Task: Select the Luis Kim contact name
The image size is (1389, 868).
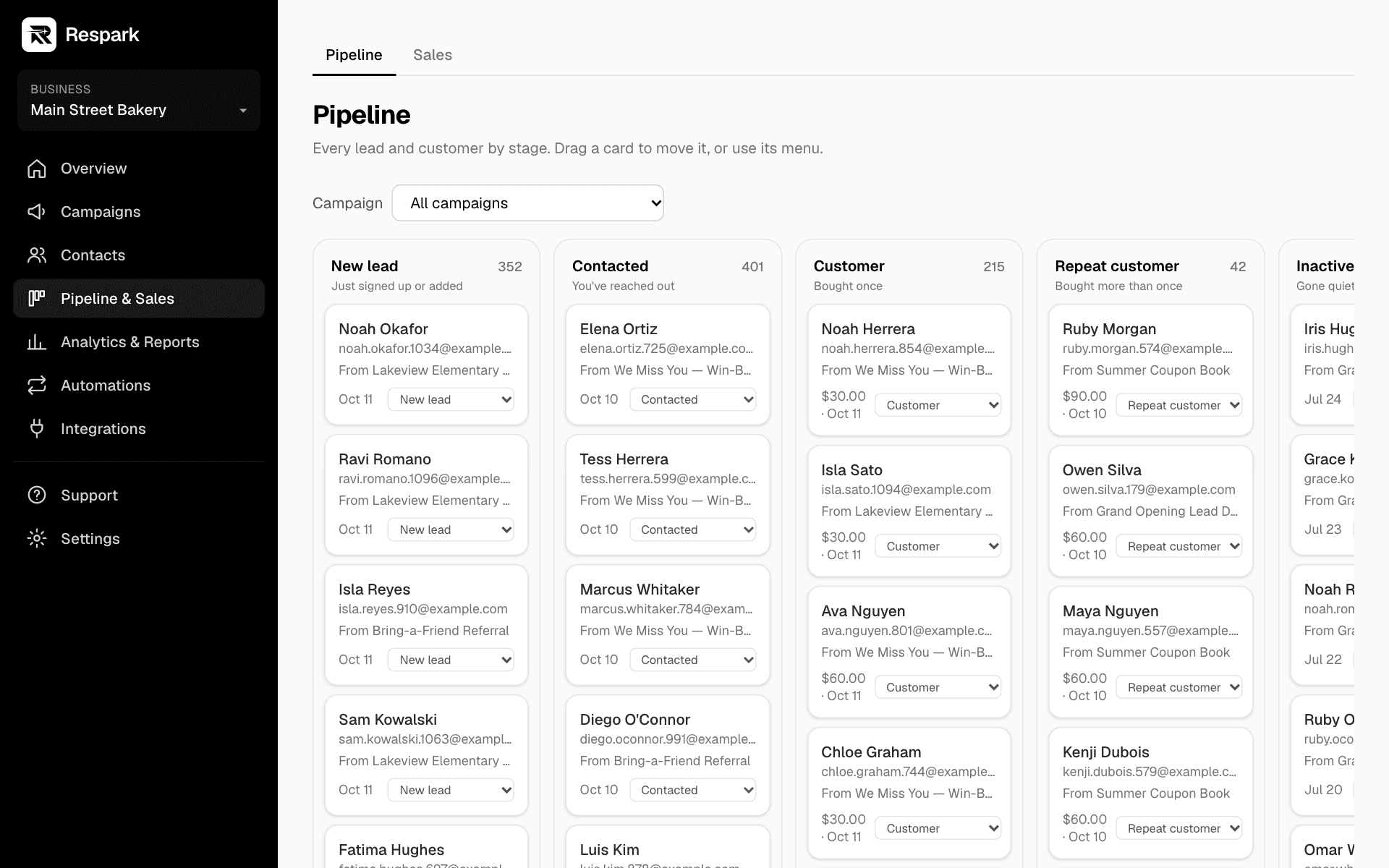Action: (x=609, y=850)
